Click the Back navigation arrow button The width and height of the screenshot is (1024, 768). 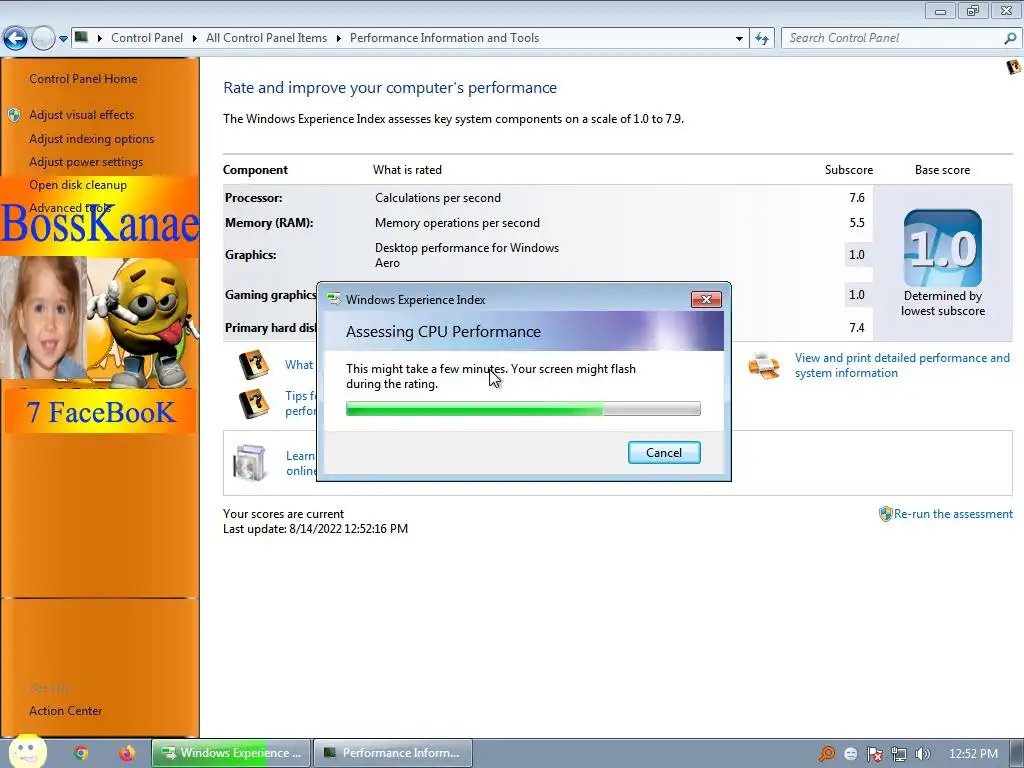(16, 39)
